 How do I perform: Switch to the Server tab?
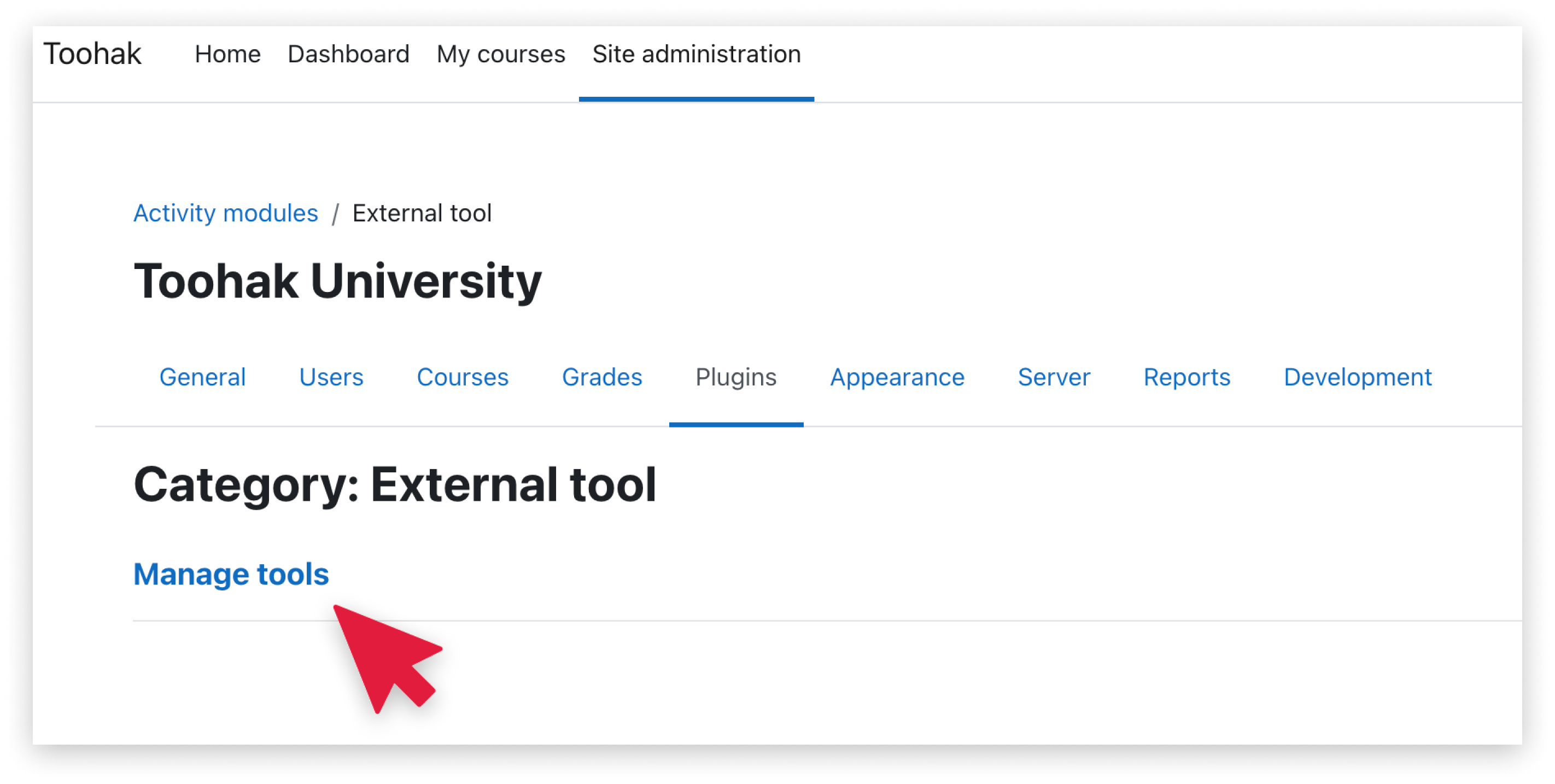[x=1054, y=377]
